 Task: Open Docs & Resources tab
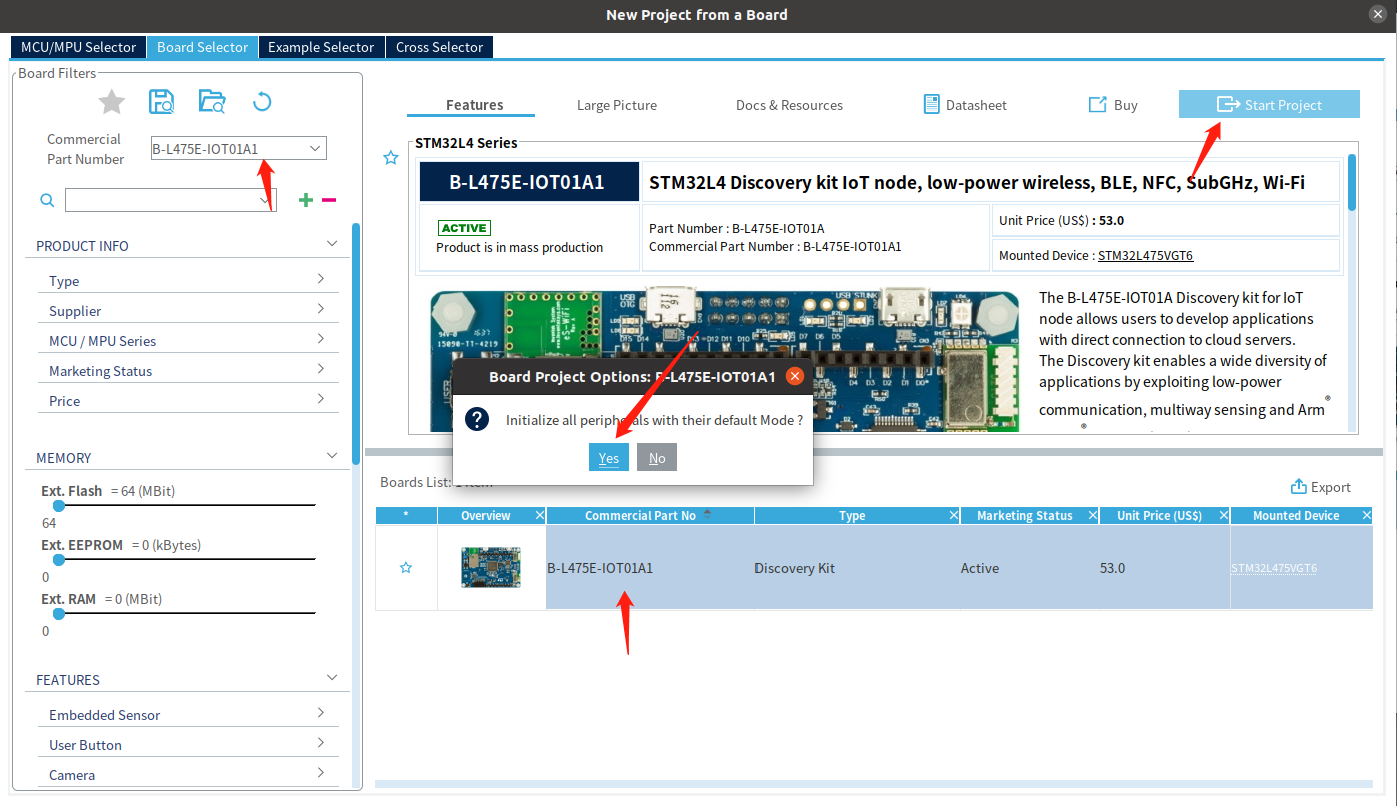789,105
